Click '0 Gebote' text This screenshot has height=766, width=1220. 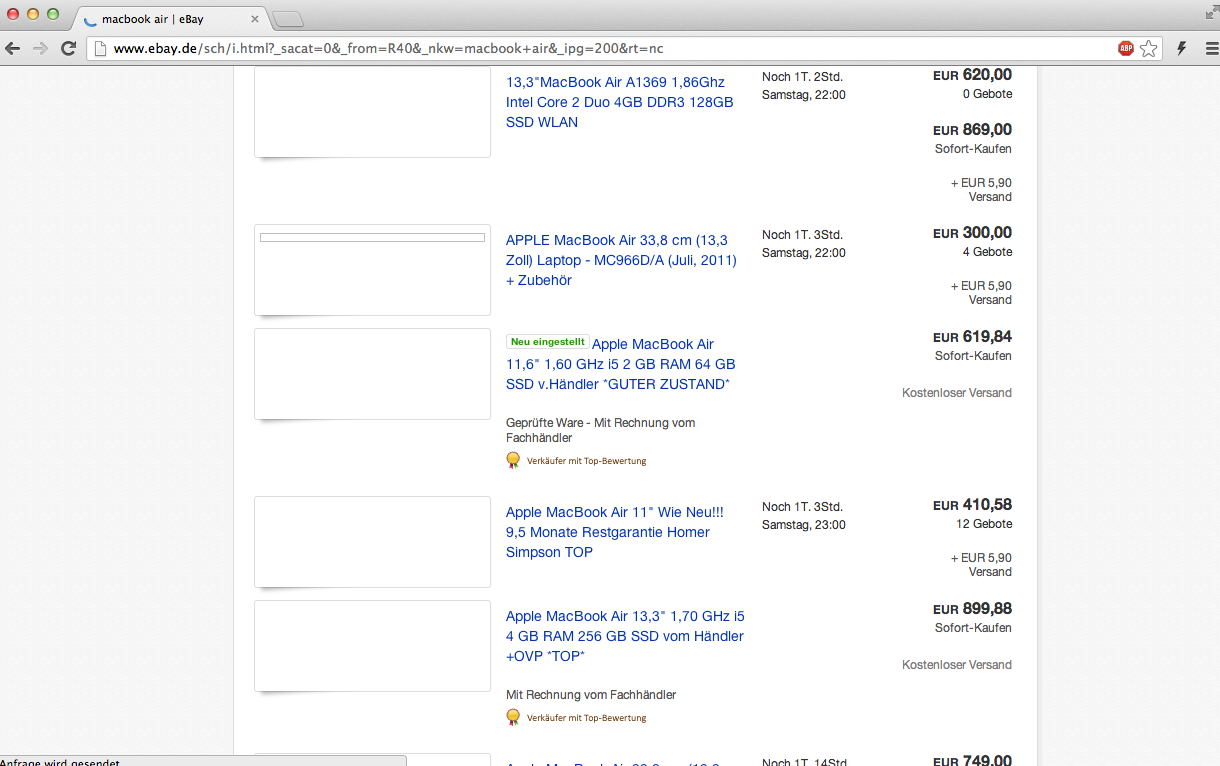coord(987,94)
